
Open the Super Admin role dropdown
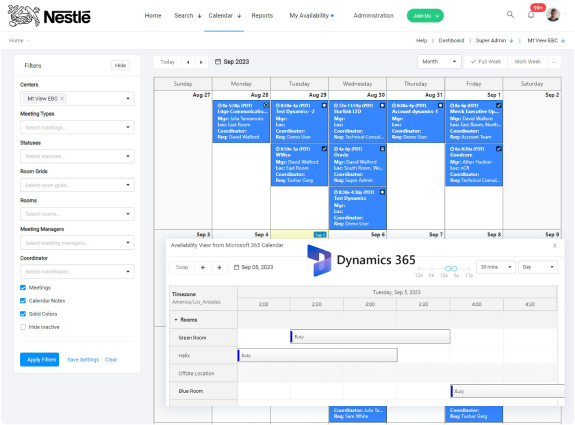point(494,40)
